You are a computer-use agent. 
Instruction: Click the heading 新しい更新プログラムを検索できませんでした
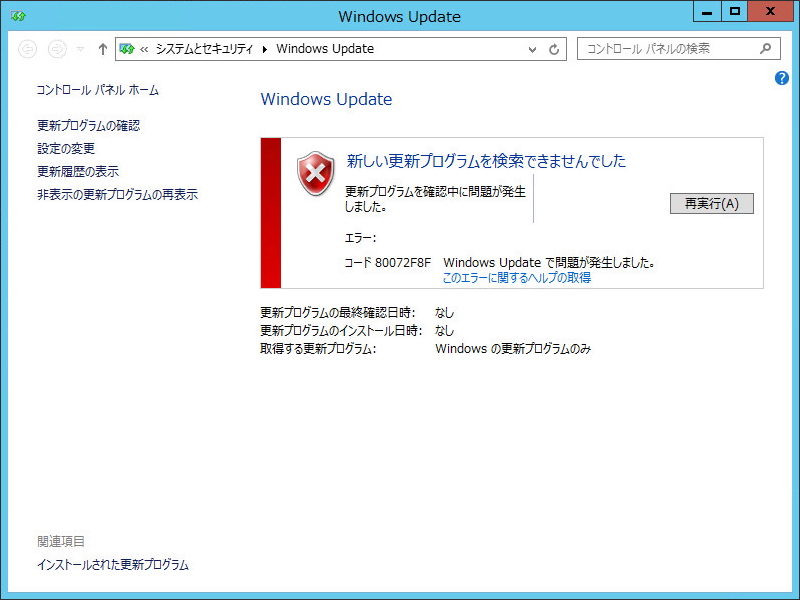point(486,161)
